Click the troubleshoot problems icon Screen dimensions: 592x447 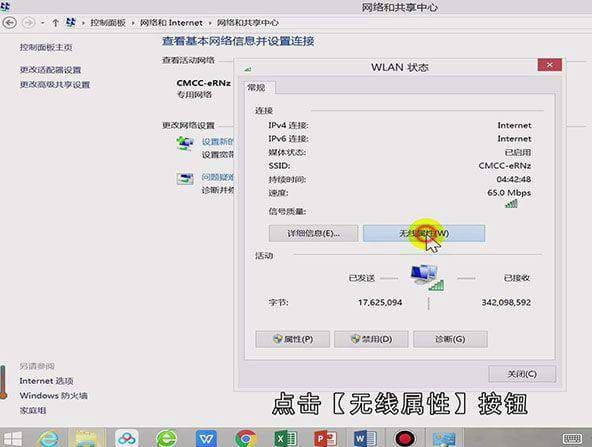(185, 179)
